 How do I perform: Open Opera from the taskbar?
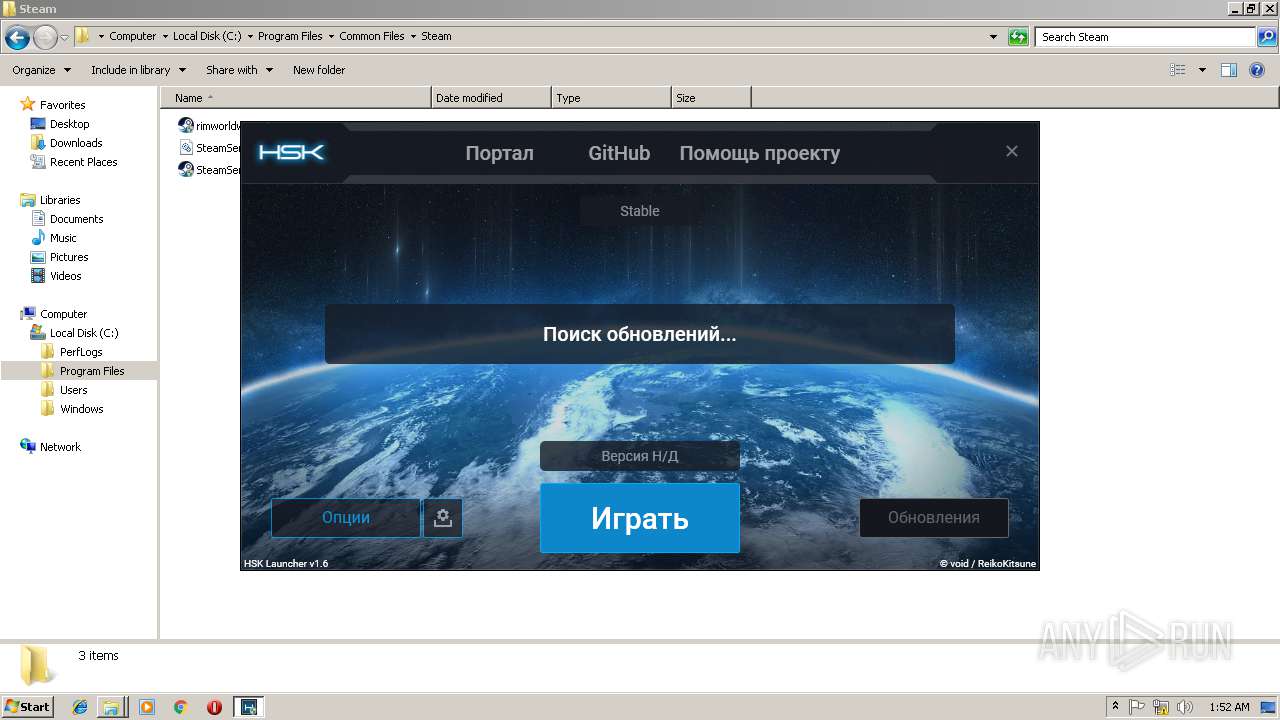pos(214,707)
